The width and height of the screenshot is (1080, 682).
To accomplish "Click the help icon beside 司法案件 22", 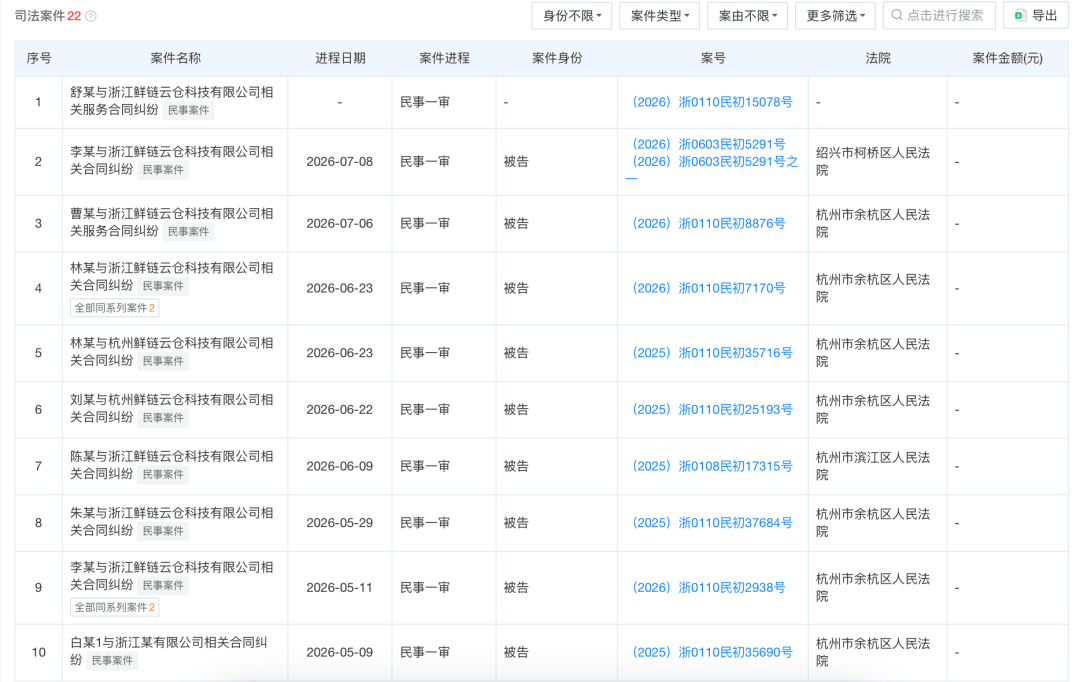I will (90, 16).
